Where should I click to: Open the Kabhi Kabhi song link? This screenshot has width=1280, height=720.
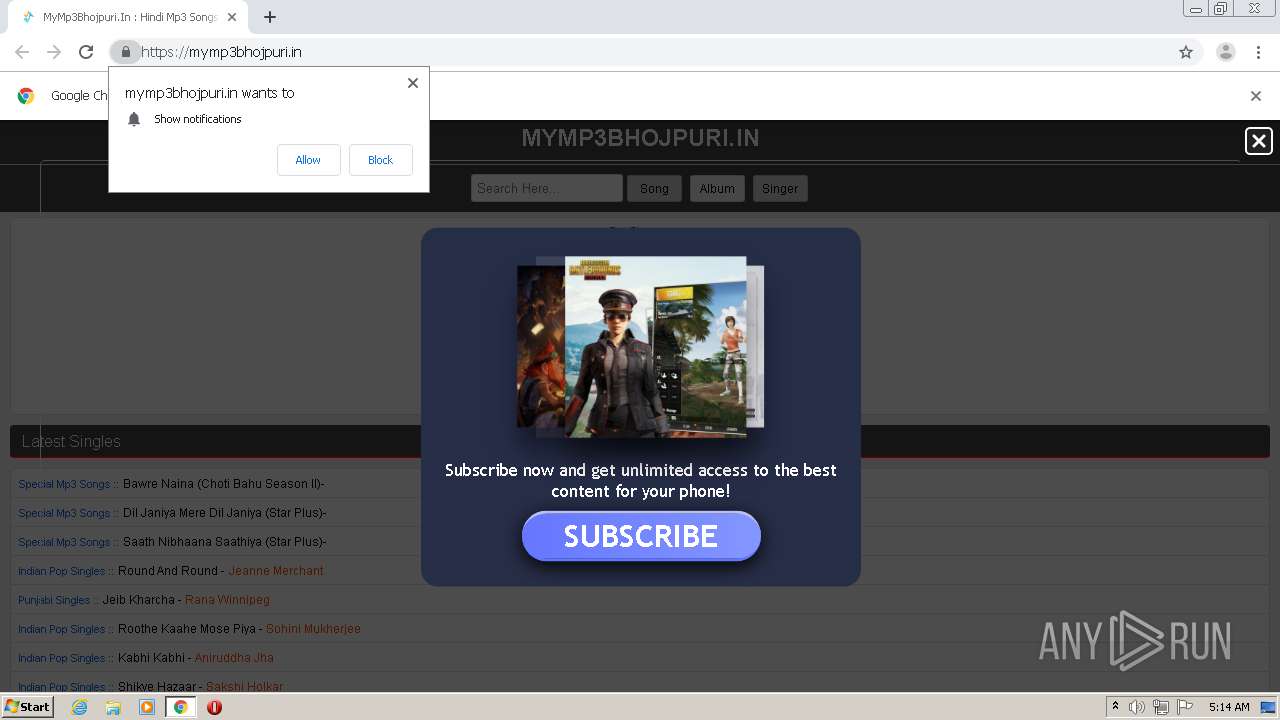pos(151,658)
